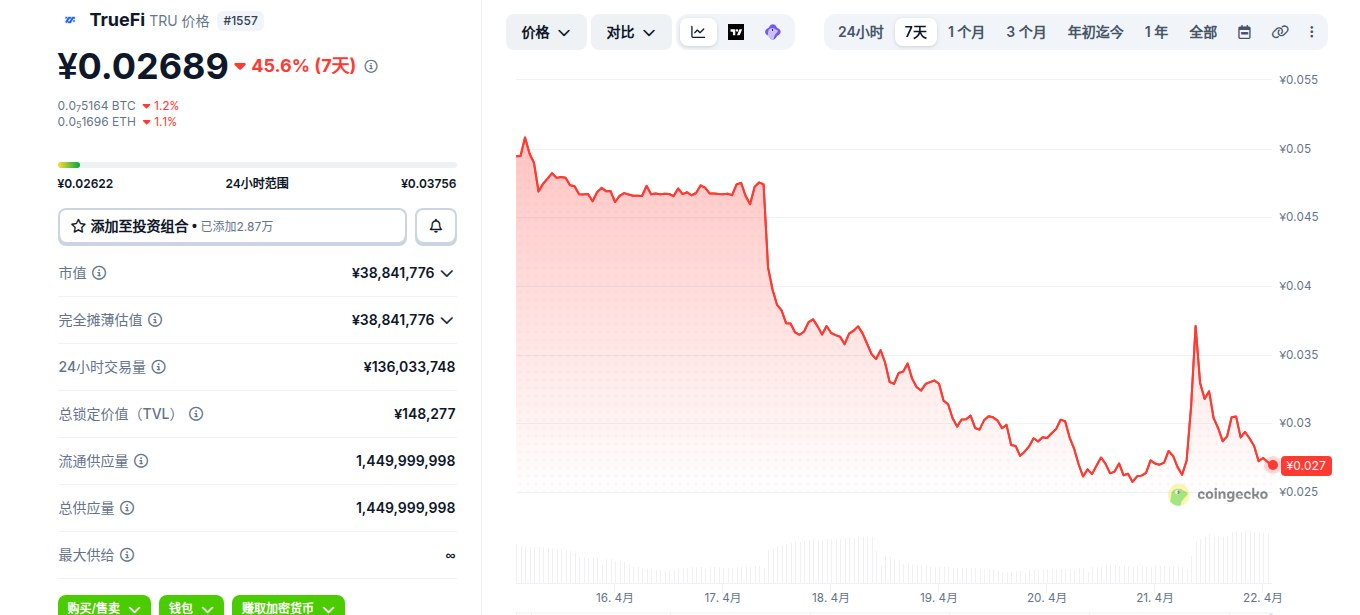Open info icon beside 最大供给
This screenshot has height=615, width=1360.
click(x=127, y=555)
